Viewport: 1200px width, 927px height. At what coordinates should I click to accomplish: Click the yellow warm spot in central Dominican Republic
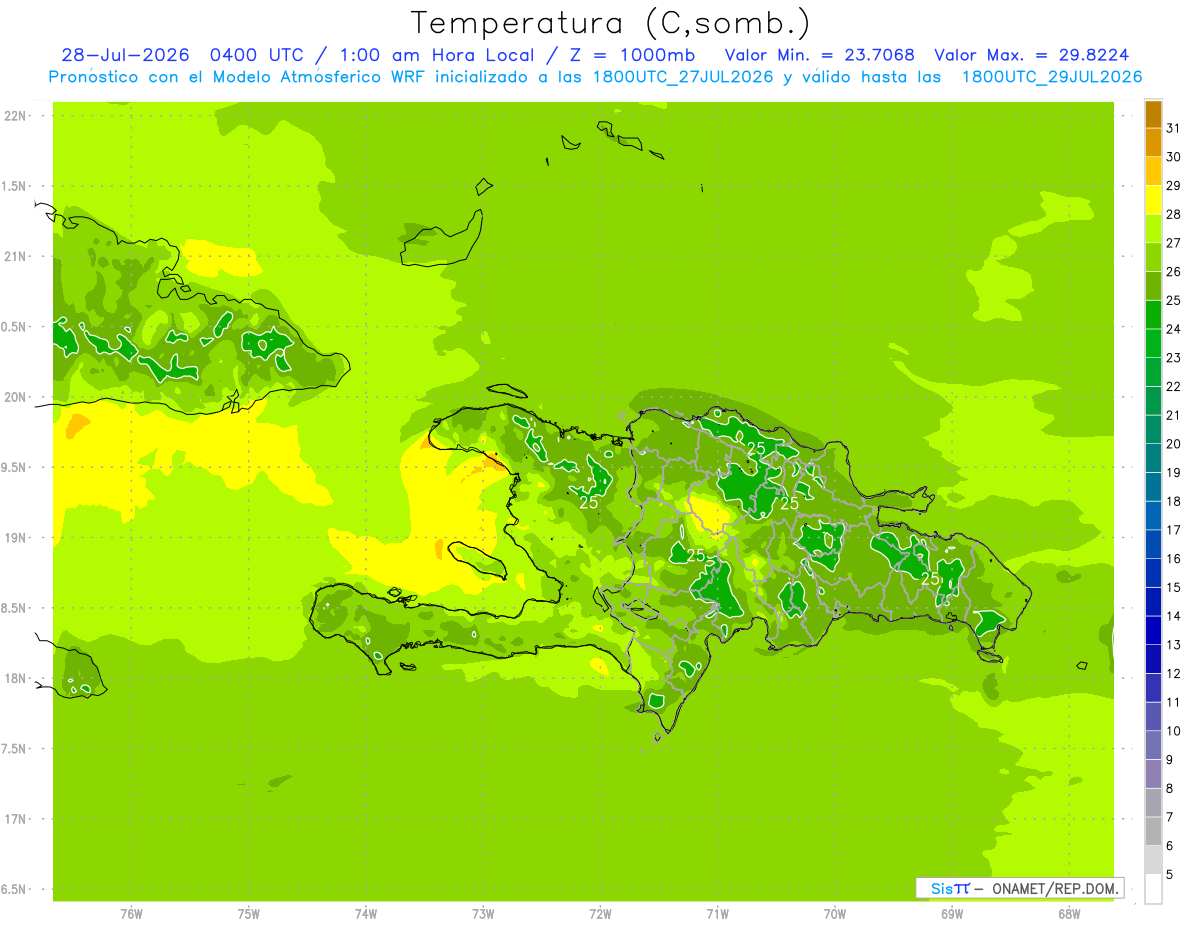click(711, 513)
